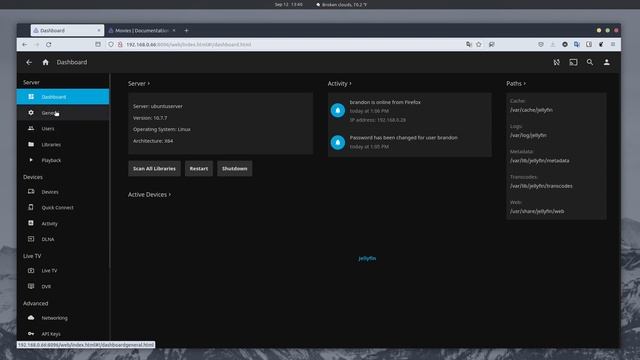This screenshot has height=360, width=640.
Task: Open Libraries section in sidebar
Action: click(63, 144)
